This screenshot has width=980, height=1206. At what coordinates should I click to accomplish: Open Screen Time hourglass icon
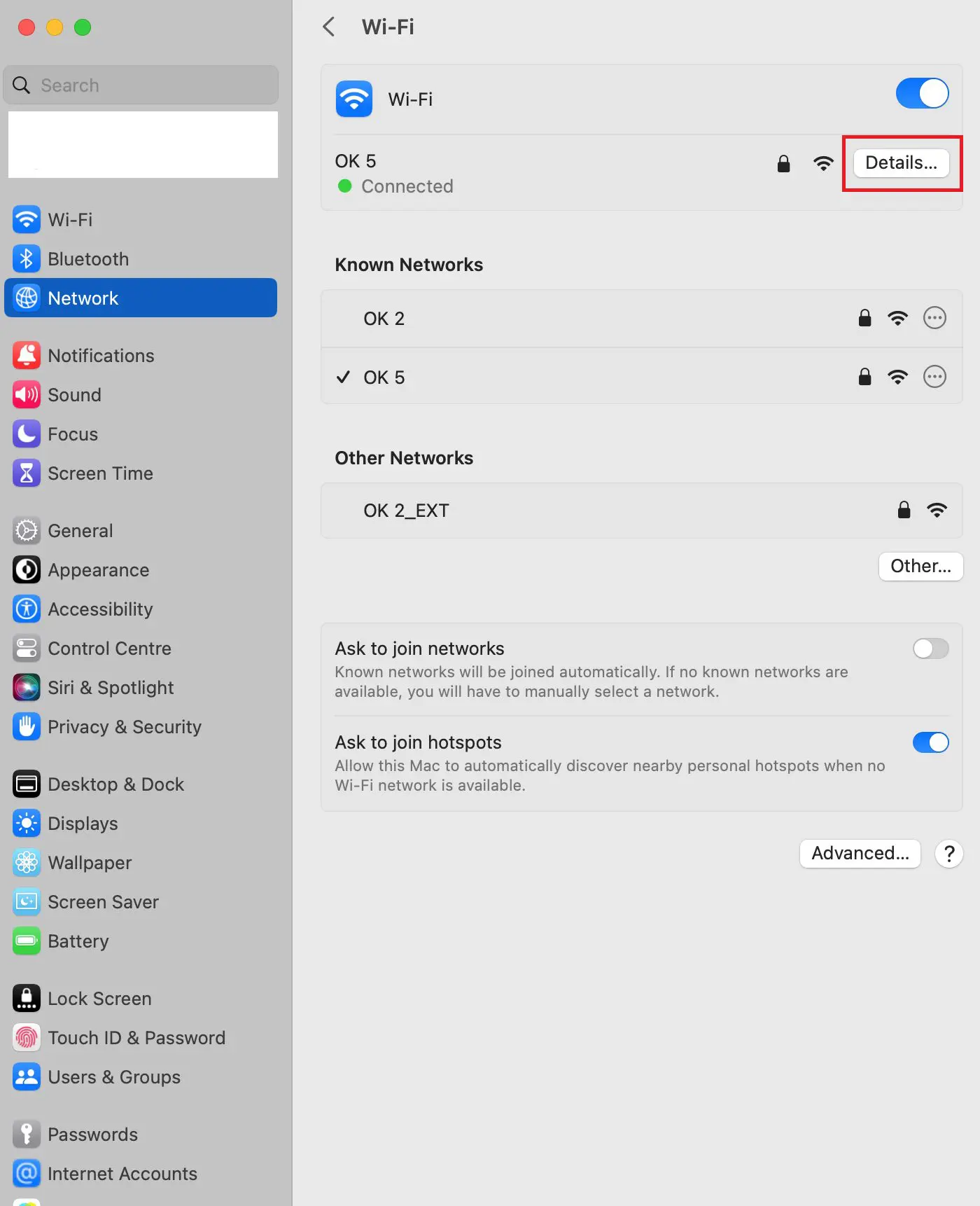(x=27, y=473)
